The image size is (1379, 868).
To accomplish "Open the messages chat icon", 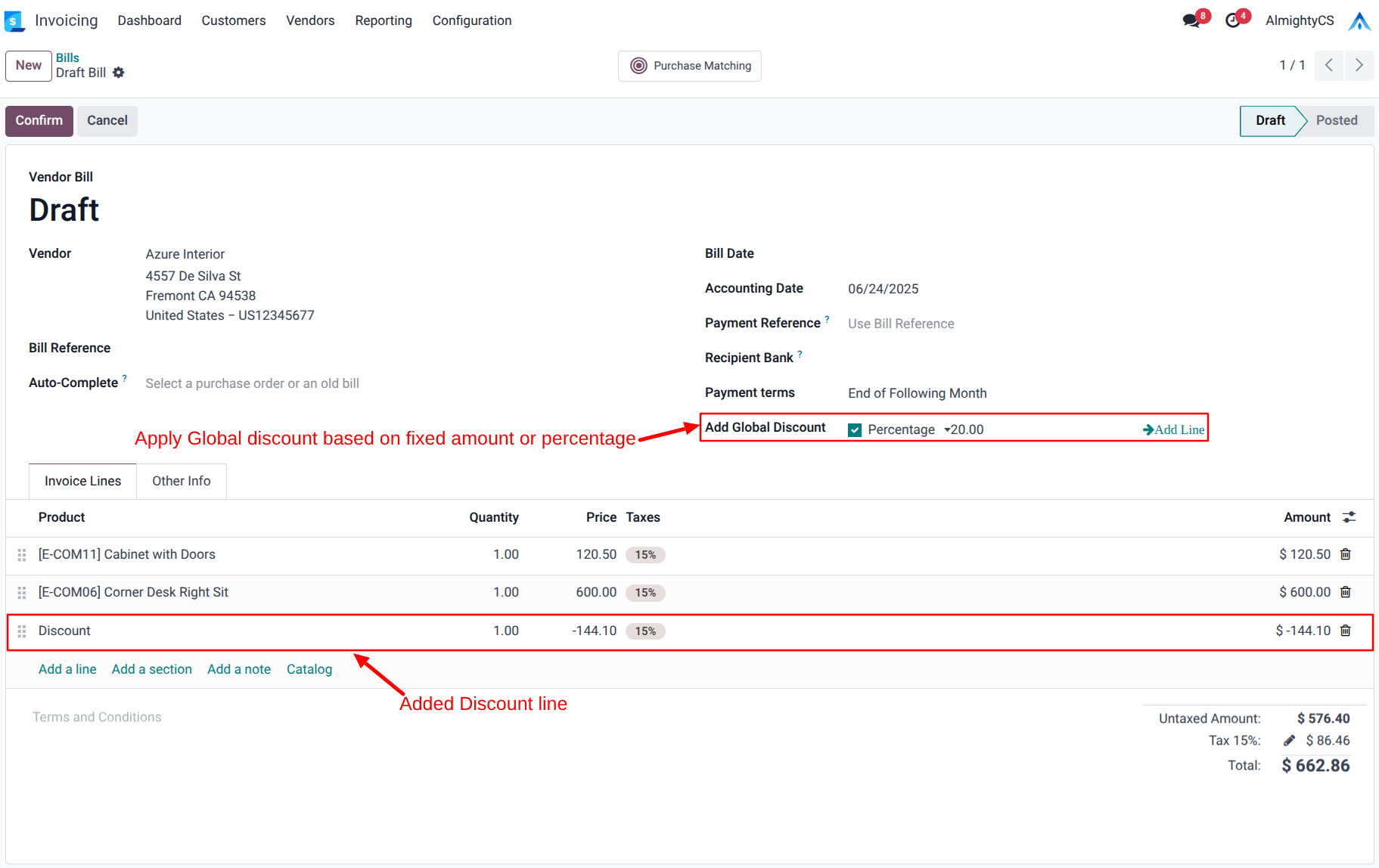I will (x=1191, y=20).
